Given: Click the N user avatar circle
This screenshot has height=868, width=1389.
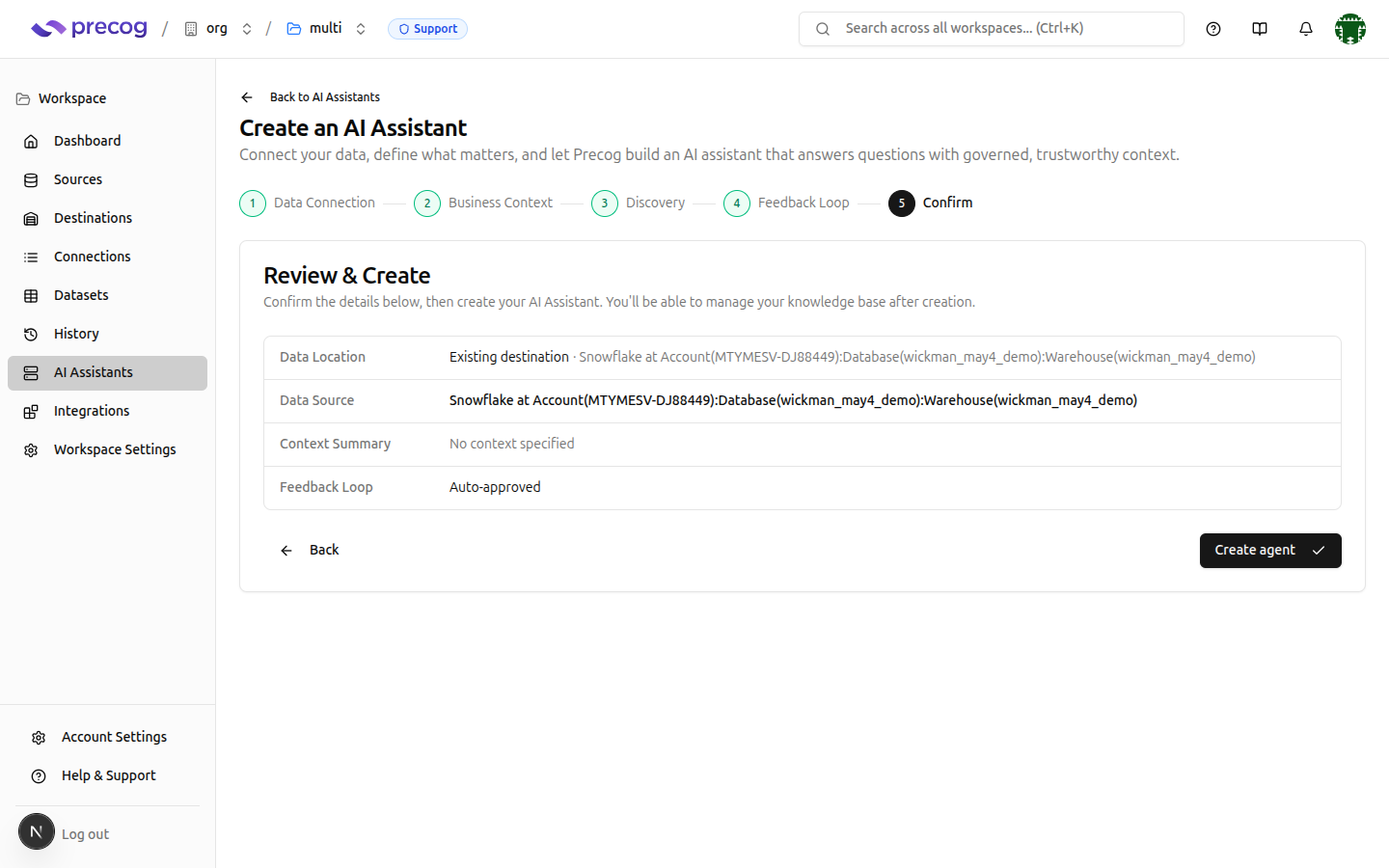Looking at the screenshot, I should [x=37, y=831].
